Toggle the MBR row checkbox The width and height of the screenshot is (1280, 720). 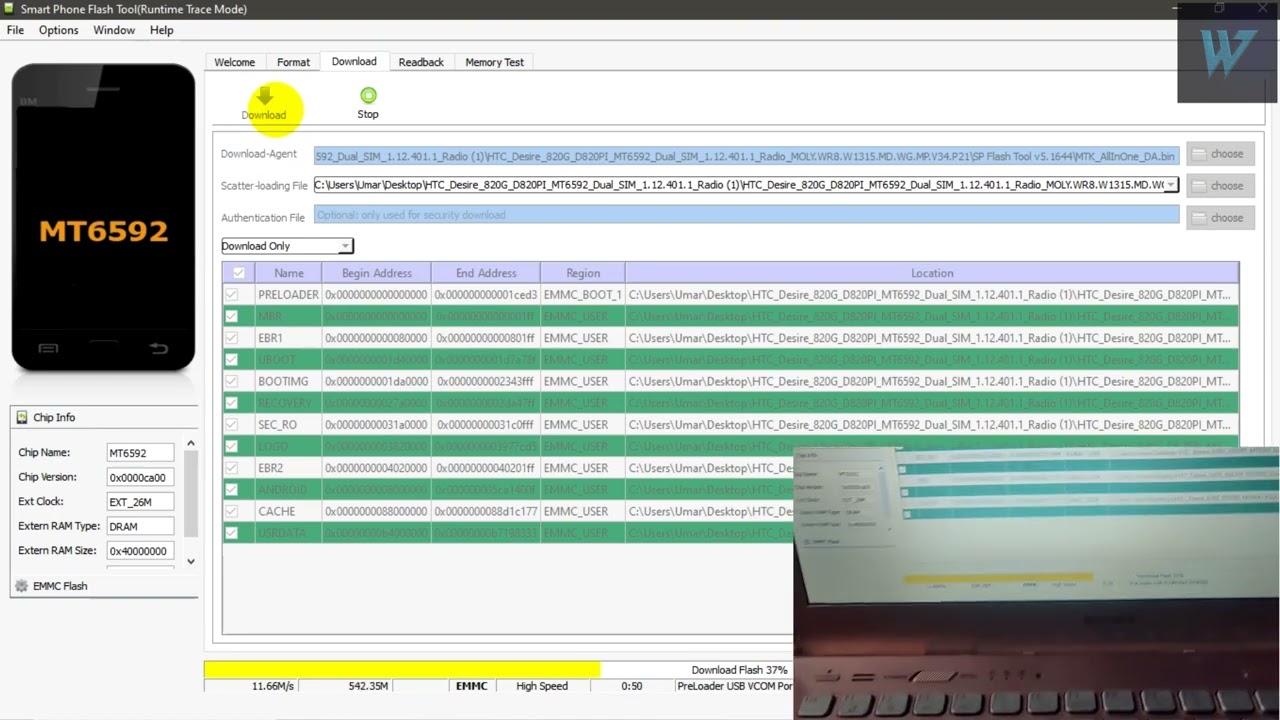point(232,317)
